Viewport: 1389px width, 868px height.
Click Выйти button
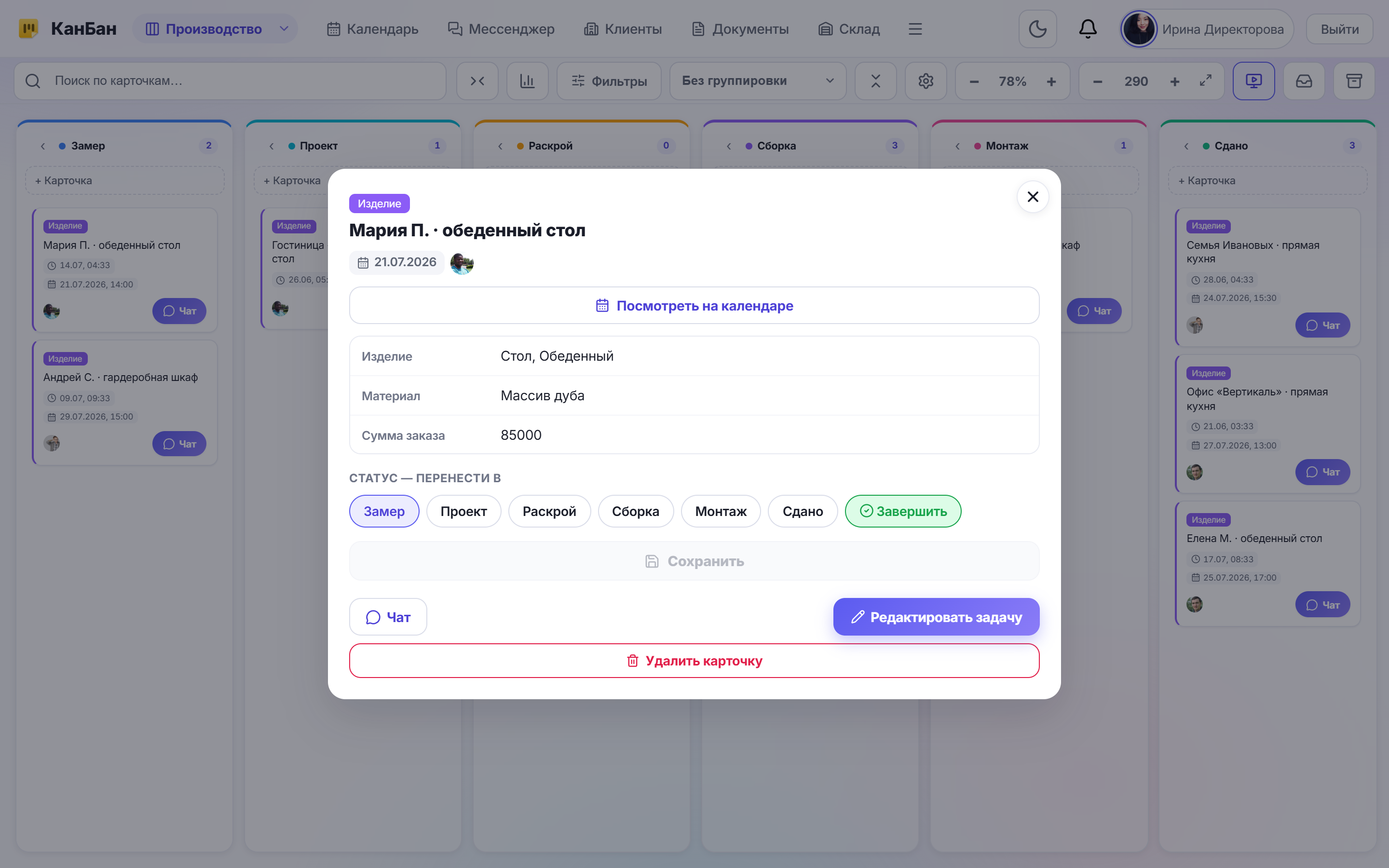pos(1339,29)
